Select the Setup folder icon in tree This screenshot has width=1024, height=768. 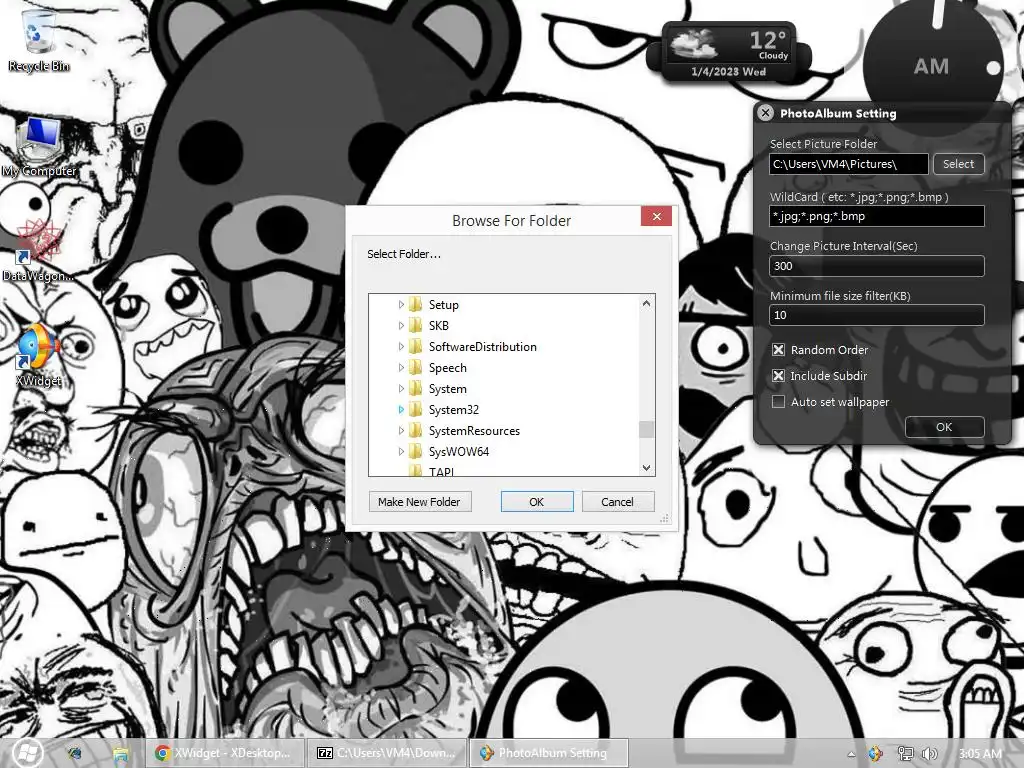coord(416,304)
